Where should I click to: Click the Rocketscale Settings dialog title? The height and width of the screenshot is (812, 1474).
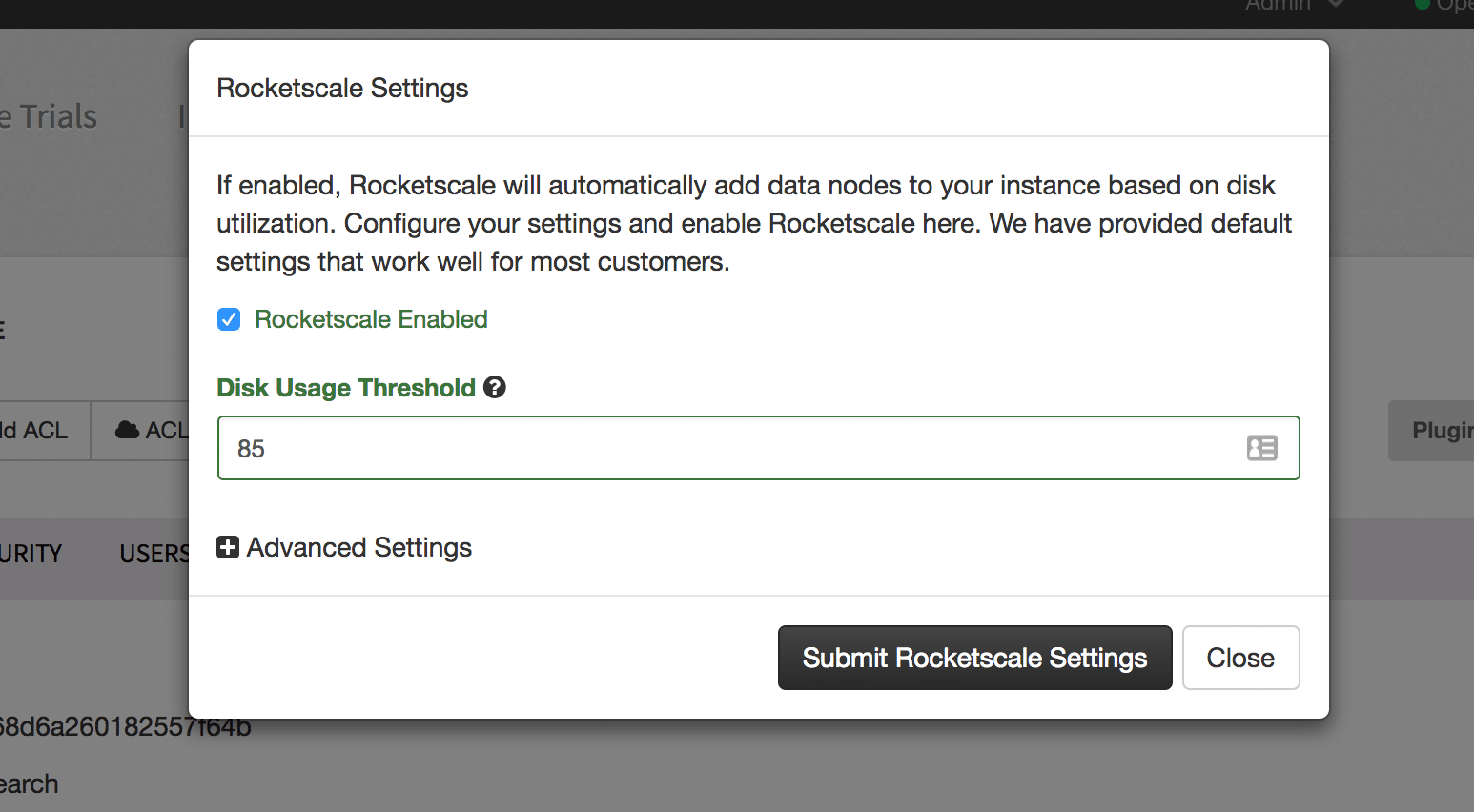(x=342, y=89)
